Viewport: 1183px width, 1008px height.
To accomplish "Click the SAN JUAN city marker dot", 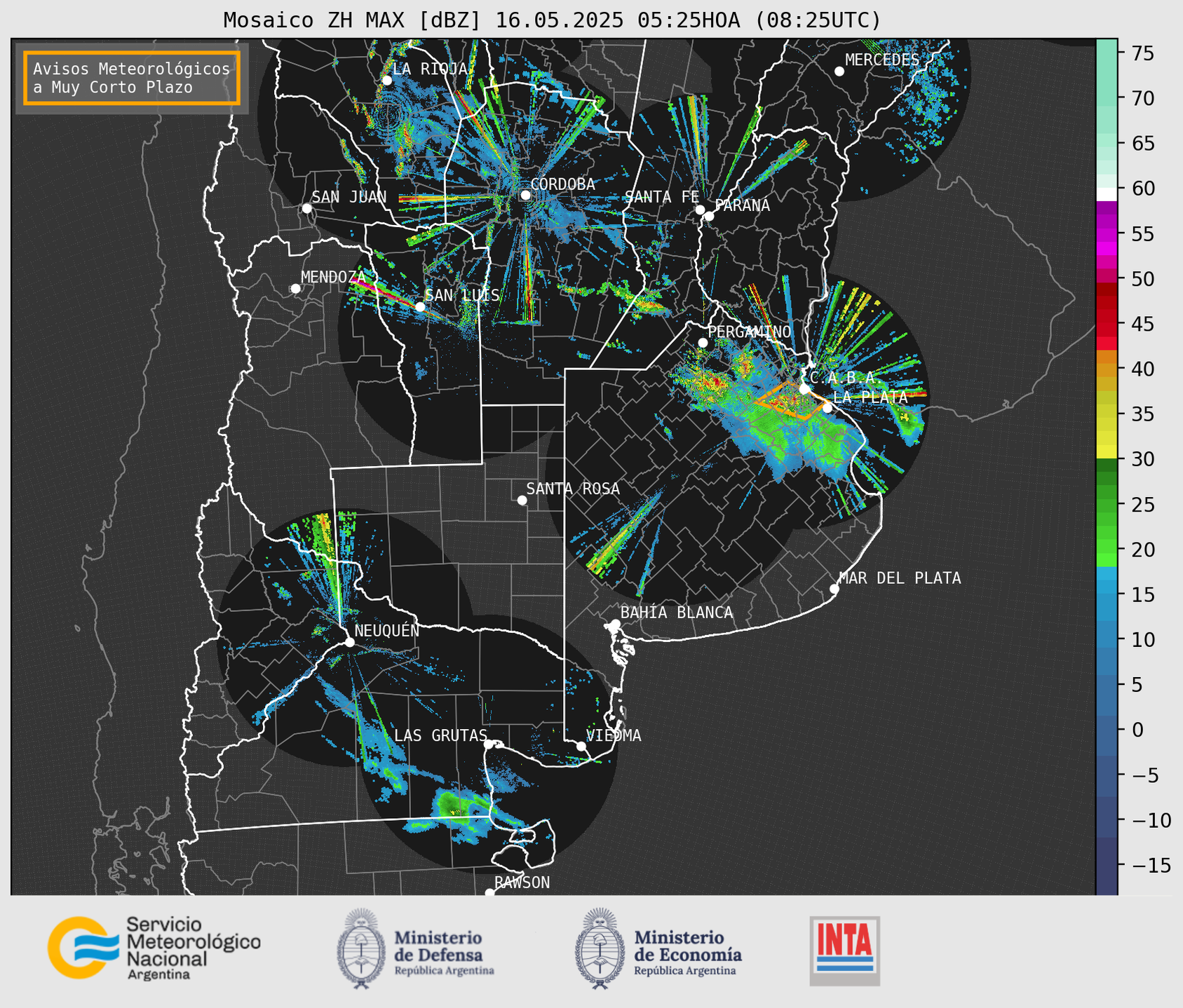I will (306, 208).
